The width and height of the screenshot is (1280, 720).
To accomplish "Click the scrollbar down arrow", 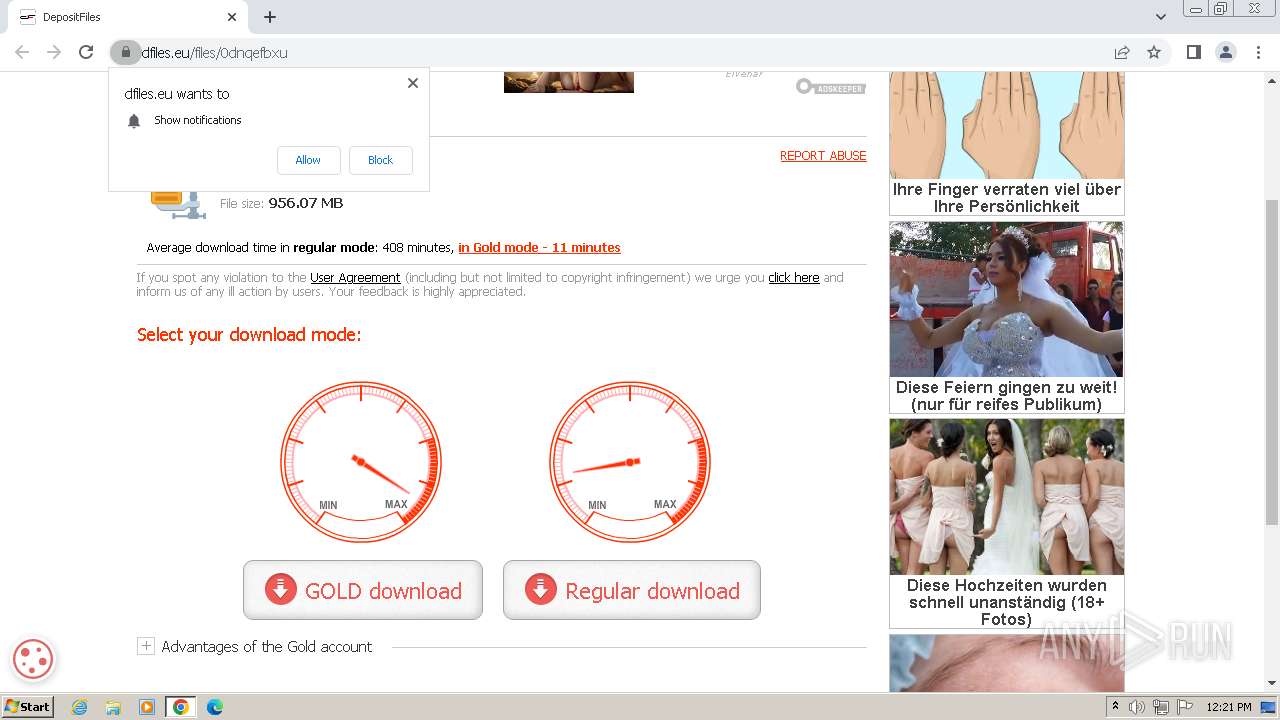I will (x=1271, y=683).
